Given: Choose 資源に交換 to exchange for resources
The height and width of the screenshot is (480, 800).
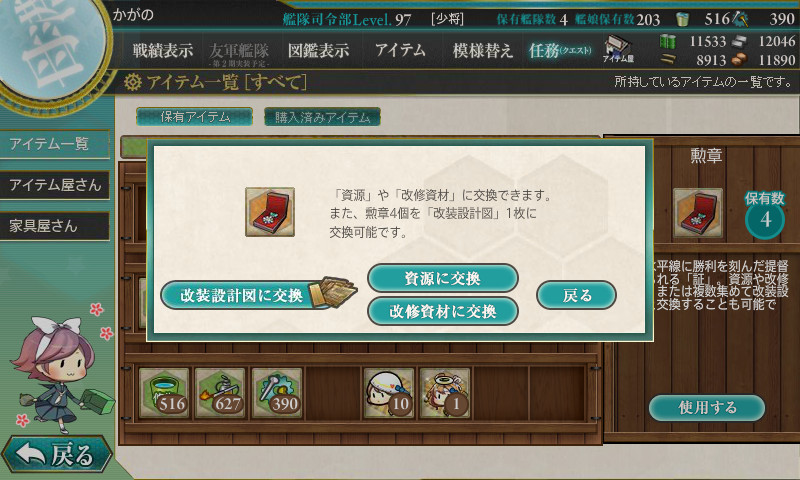Looking at the screenshot, I should click(x=443, y=278).
